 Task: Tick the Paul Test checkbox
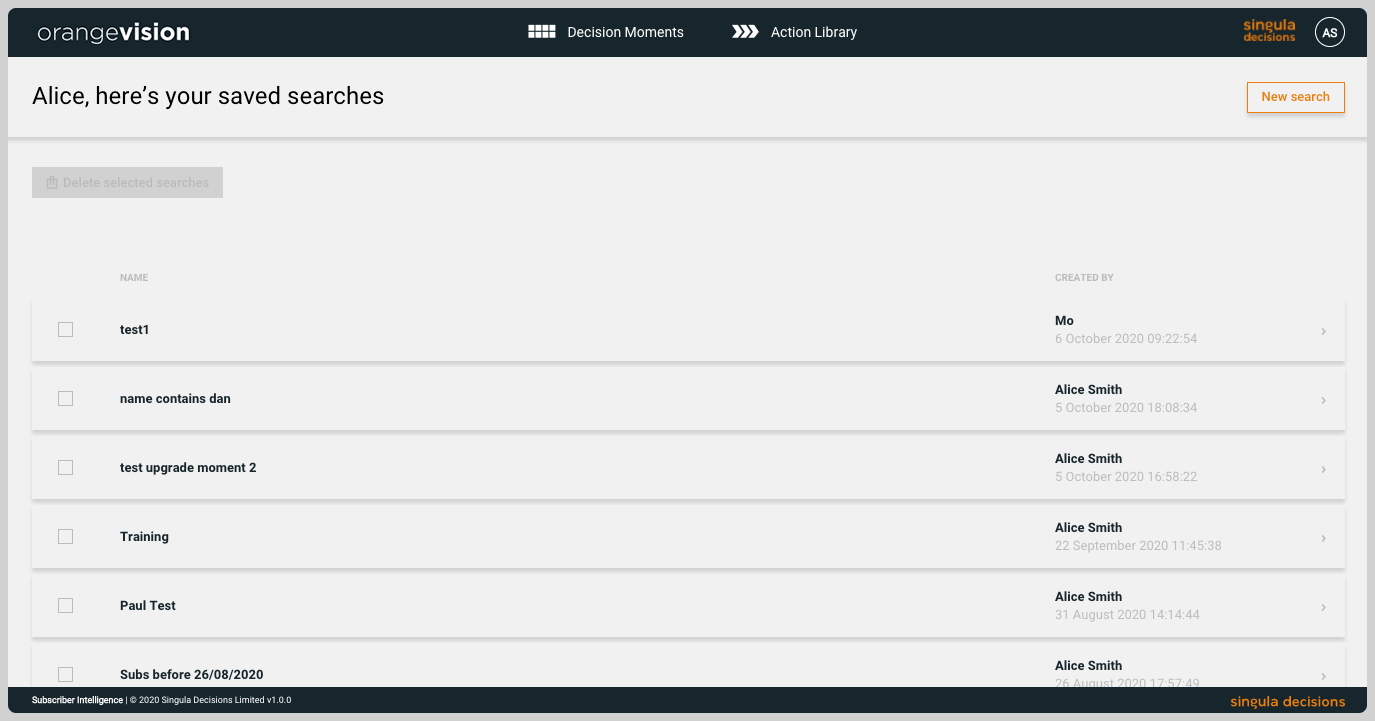65,606
